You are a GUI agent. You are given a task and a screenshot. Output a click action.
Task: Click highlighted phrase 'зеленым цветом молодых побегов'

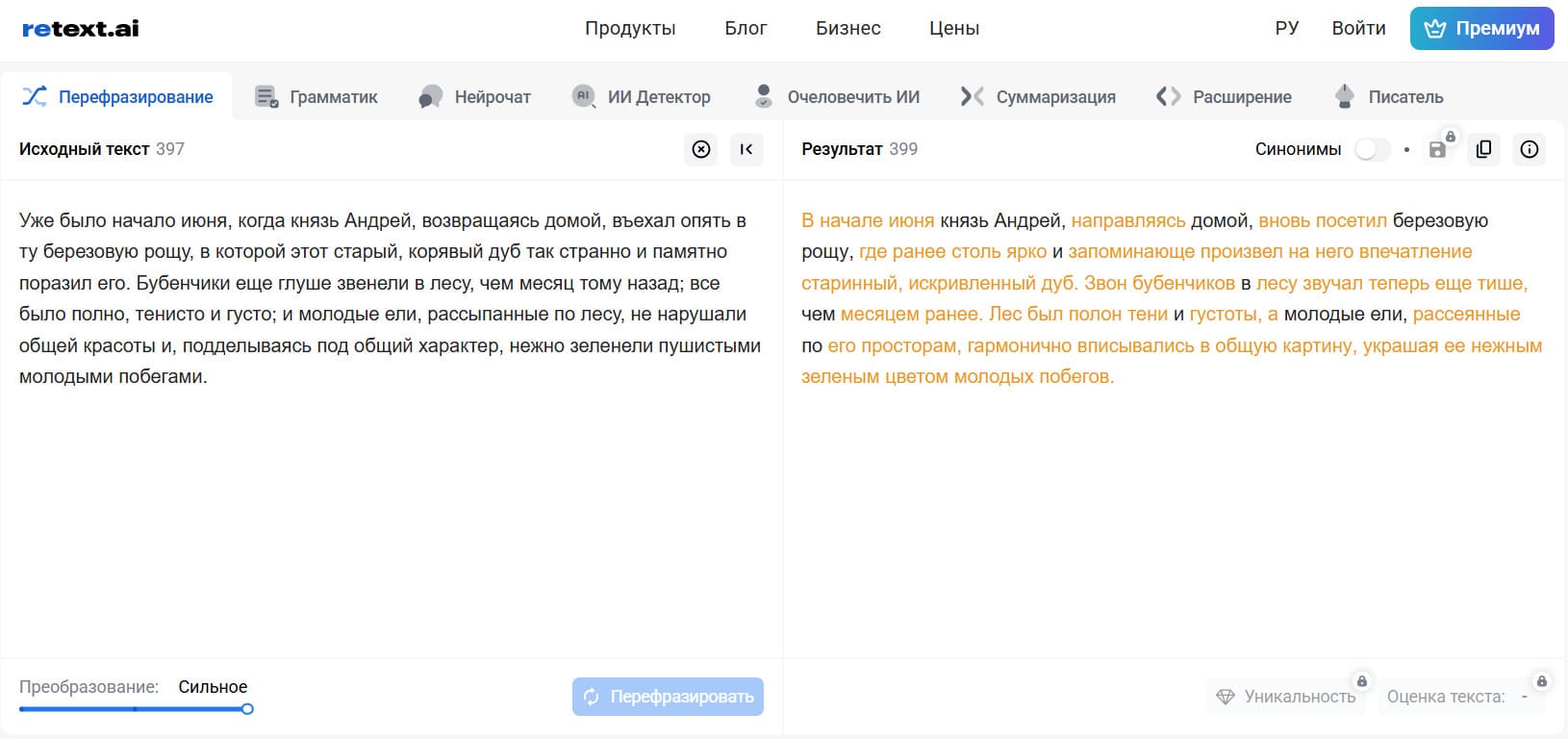(x=957, y=376)
